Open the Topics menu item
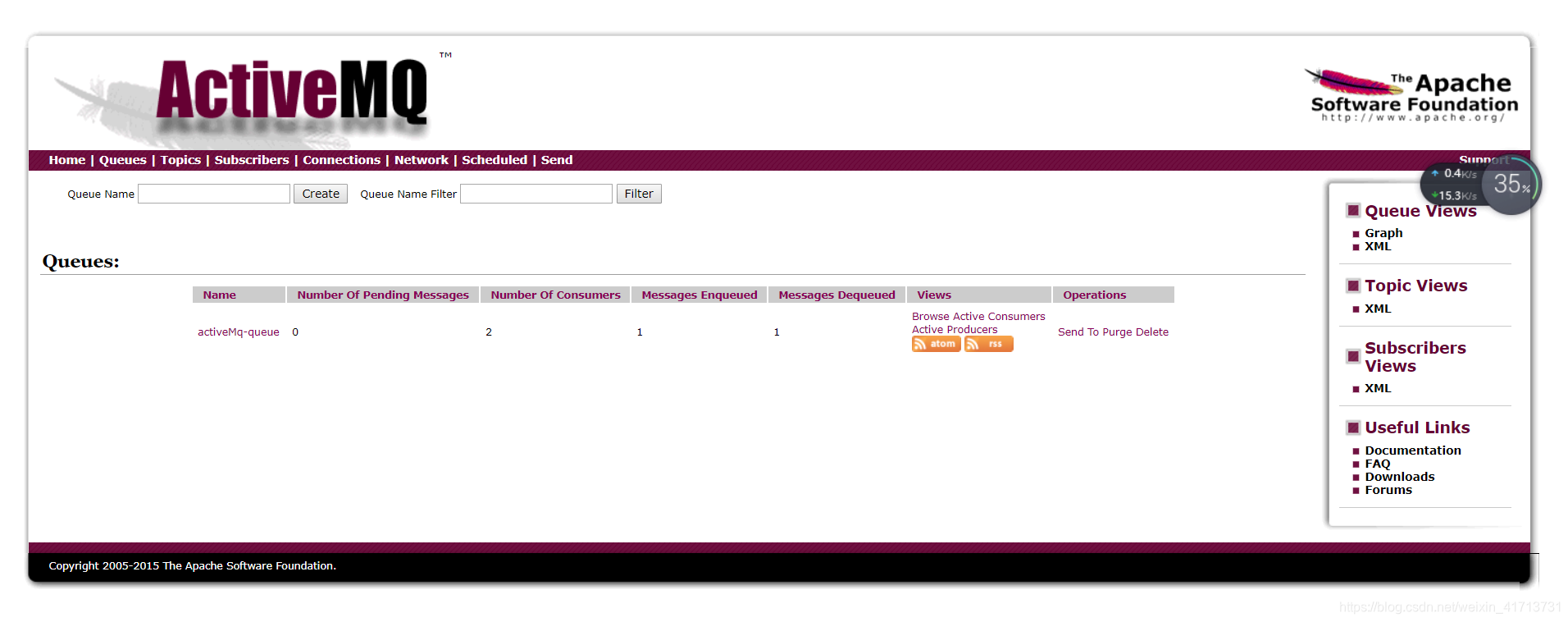 click(x=180, y=160)
